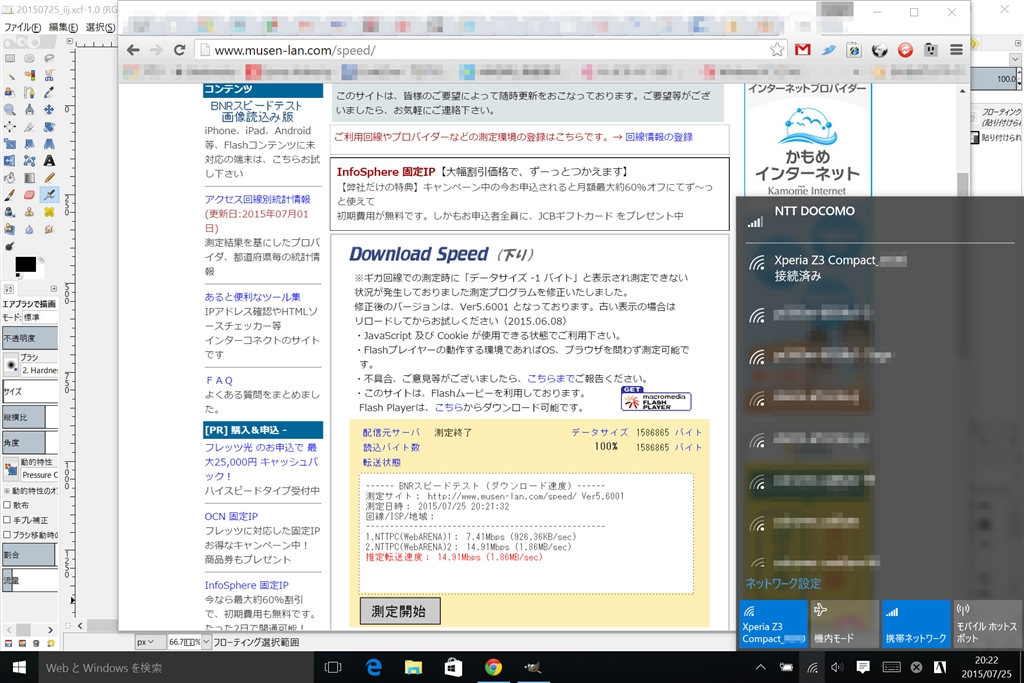Check the 手ブレ補正 option
Image resolution: width=1024 pixels, height=683 pixels.
pos(7,520)
